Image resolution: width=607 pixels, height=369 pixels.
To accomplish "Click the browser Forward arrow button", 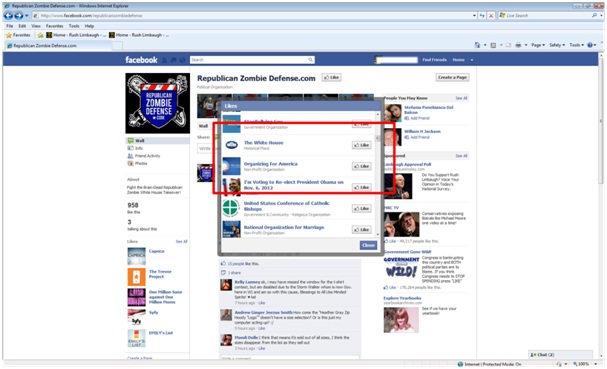I will 18,15.
